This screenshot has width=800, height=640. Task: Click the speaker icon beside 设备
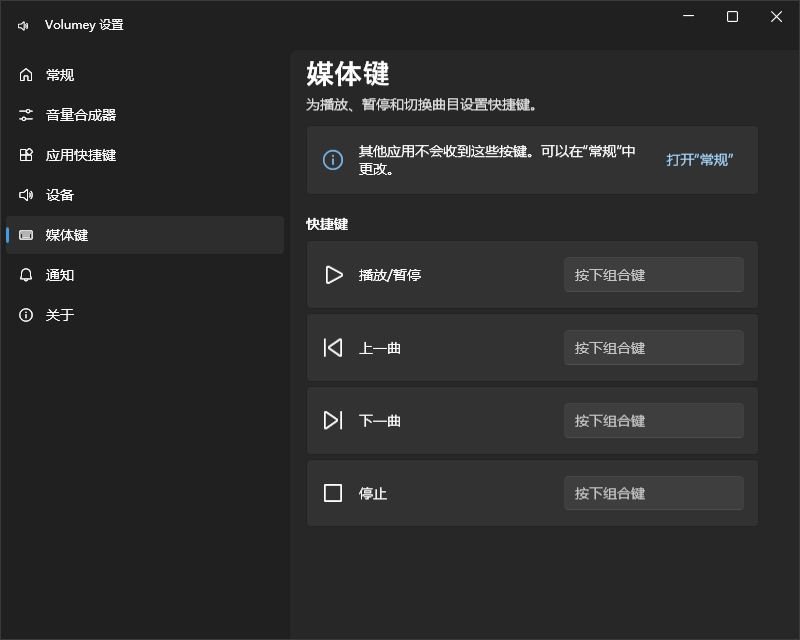coord(26,195)
